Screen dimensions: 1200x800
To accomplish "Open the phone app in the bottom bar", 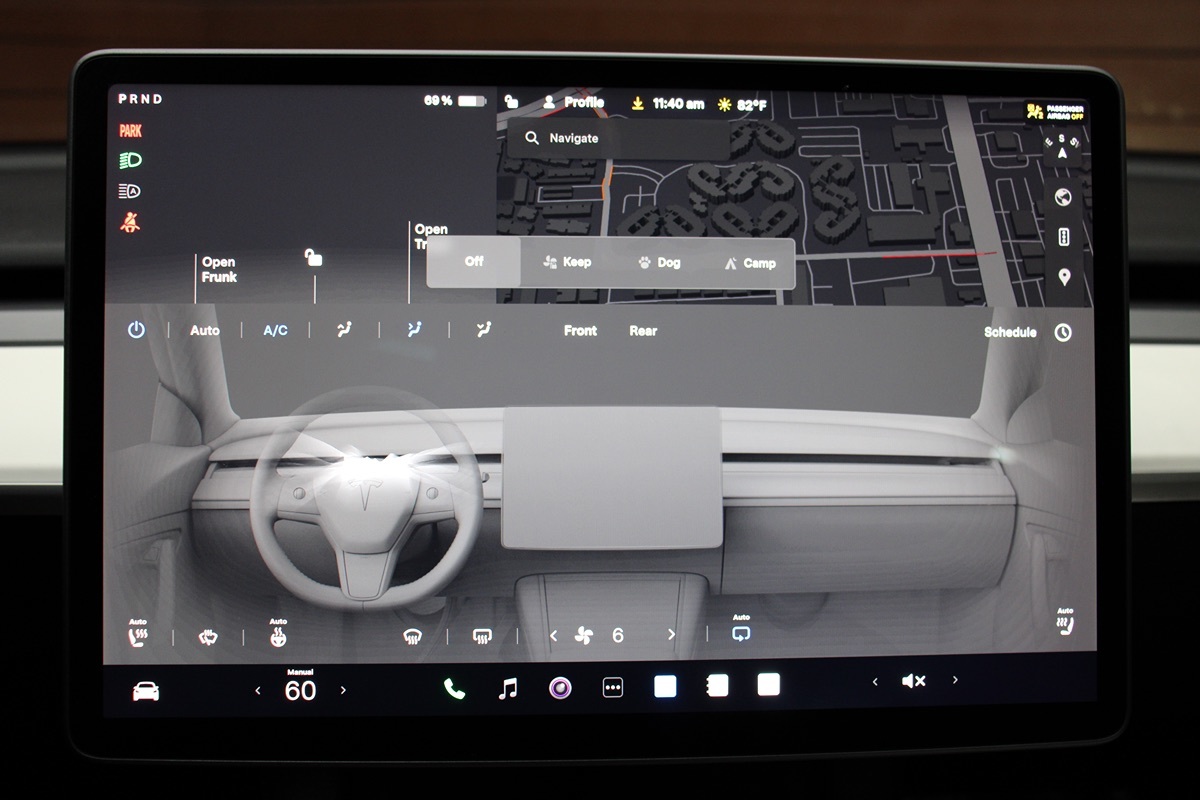I will click(454, 688).
